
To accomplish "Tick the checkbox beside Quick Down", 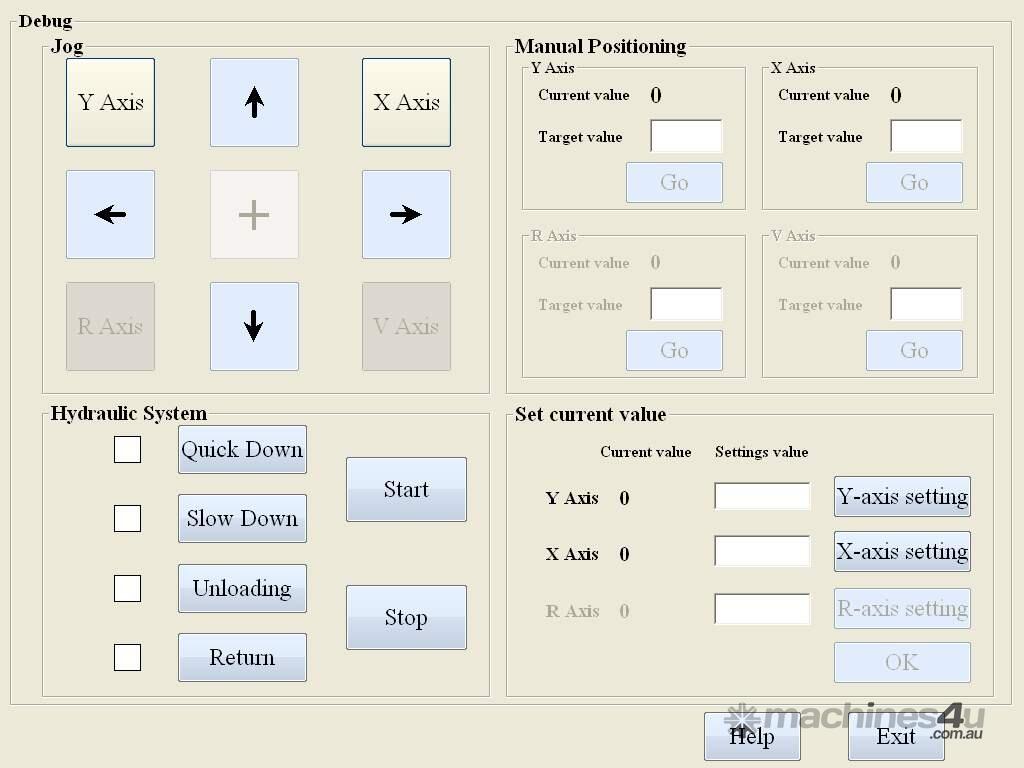I will click(x=127, y=450).
